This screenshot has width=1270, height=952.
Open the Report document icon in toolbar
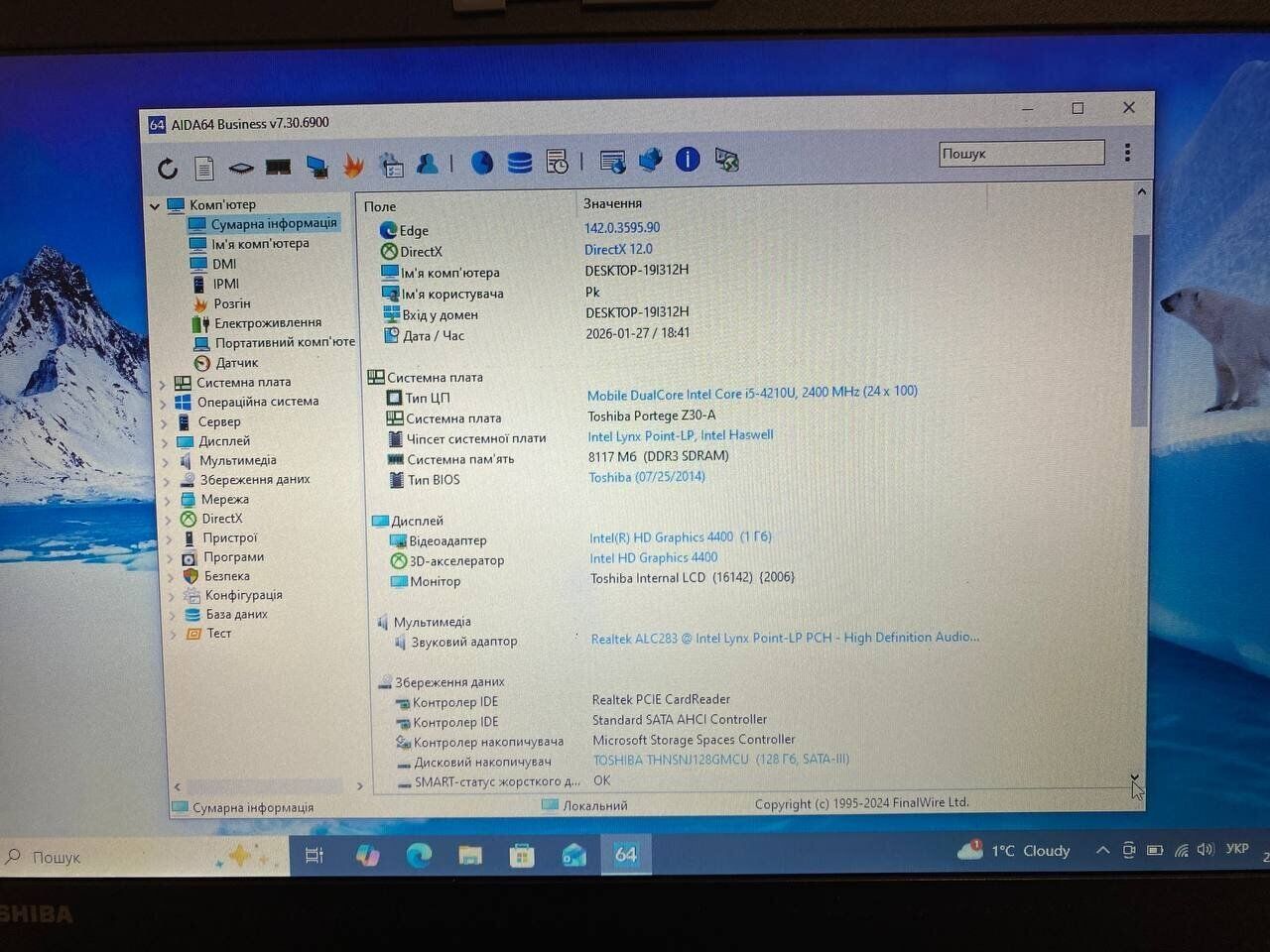coord(203,168)
